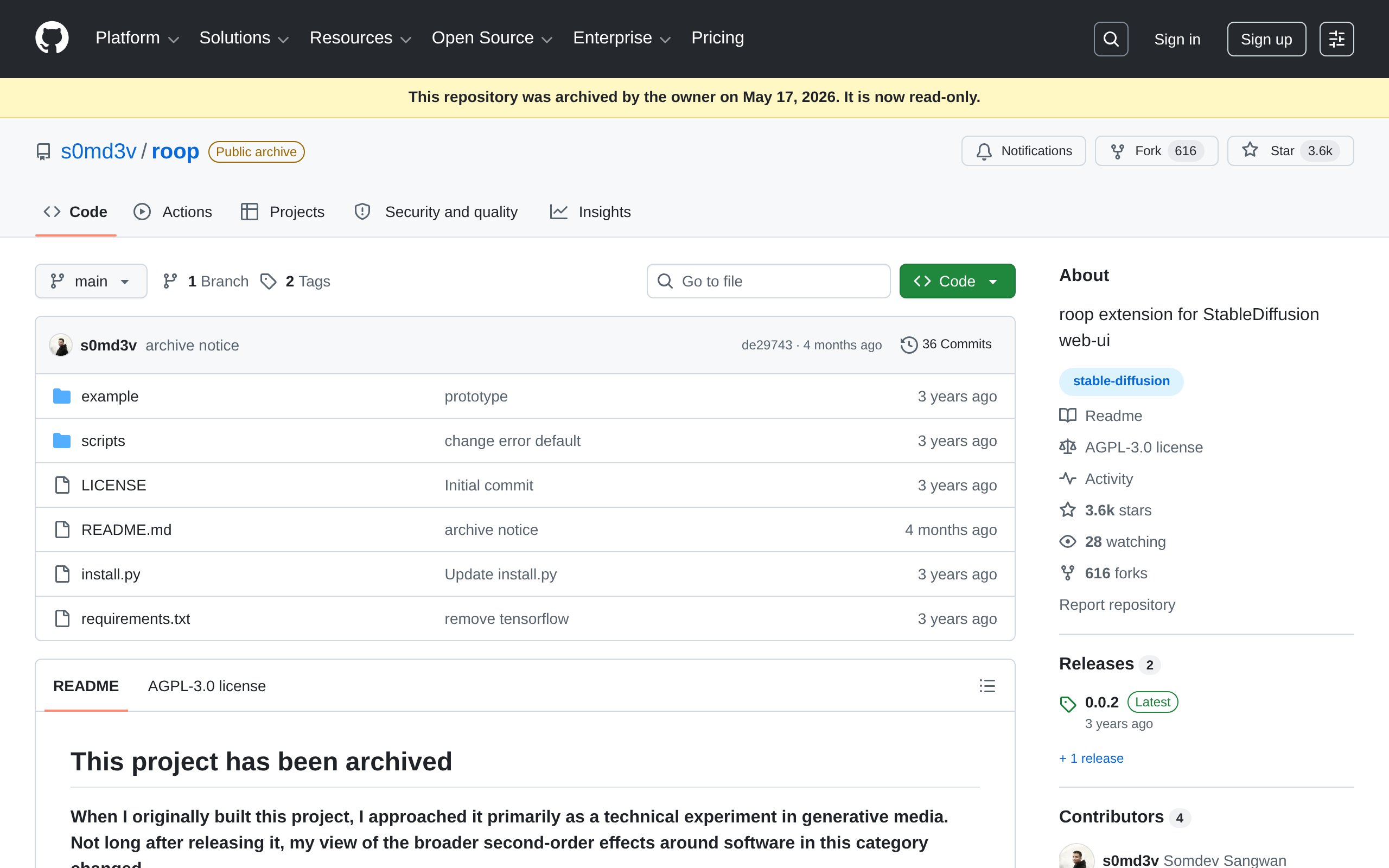Viewport: 1389px width, 868px height.
Task: Switch to the Actions tab
Action: pos(173,212)
